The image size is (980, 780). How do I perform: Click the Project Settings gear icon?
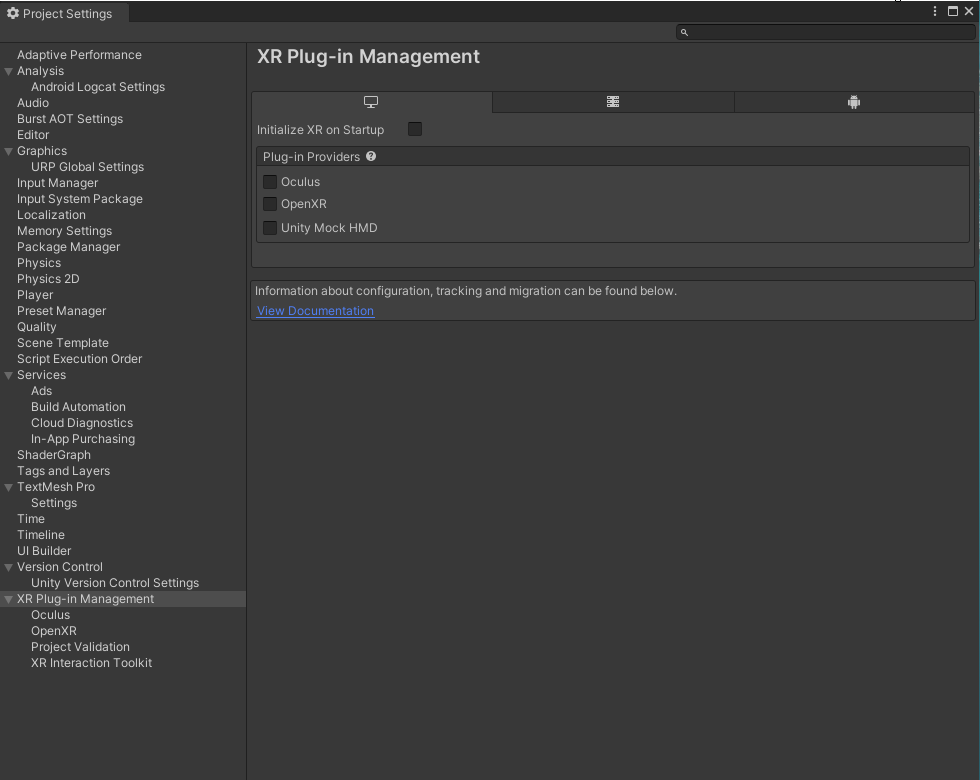pyautogui.click(x=13, y=14)
